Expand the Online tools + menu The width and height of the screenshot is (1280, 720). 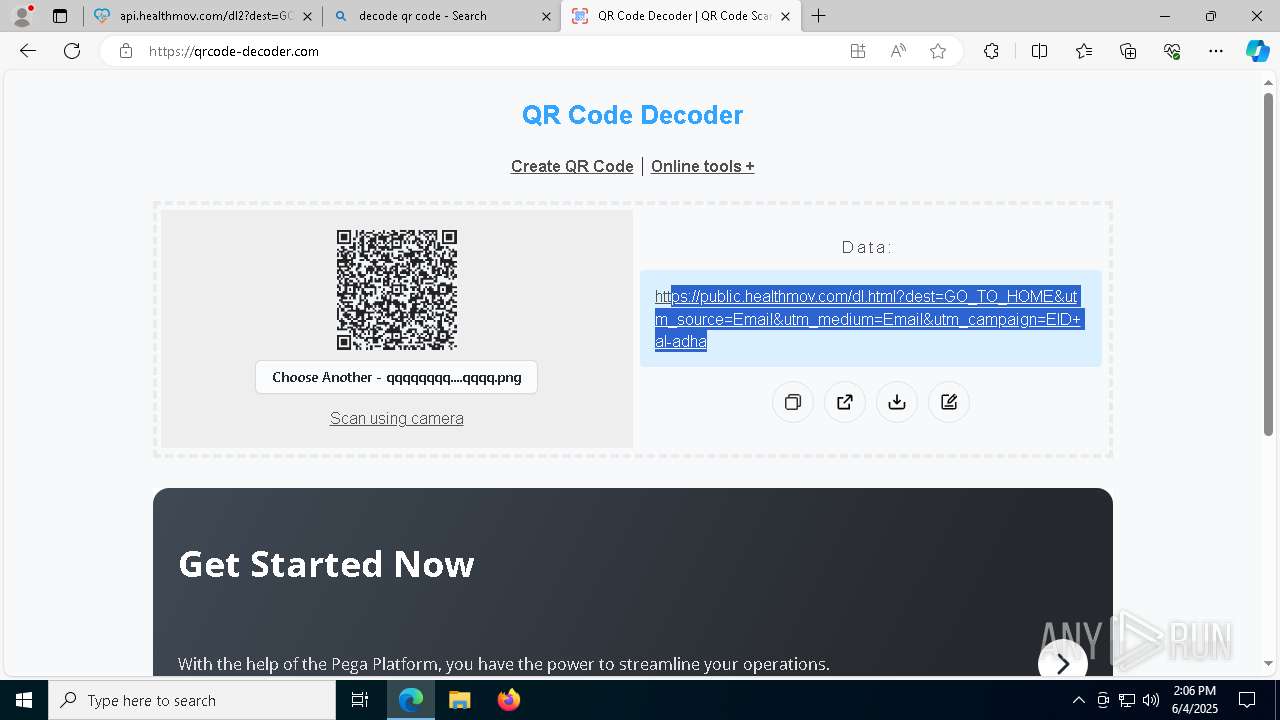coord(703,166)
